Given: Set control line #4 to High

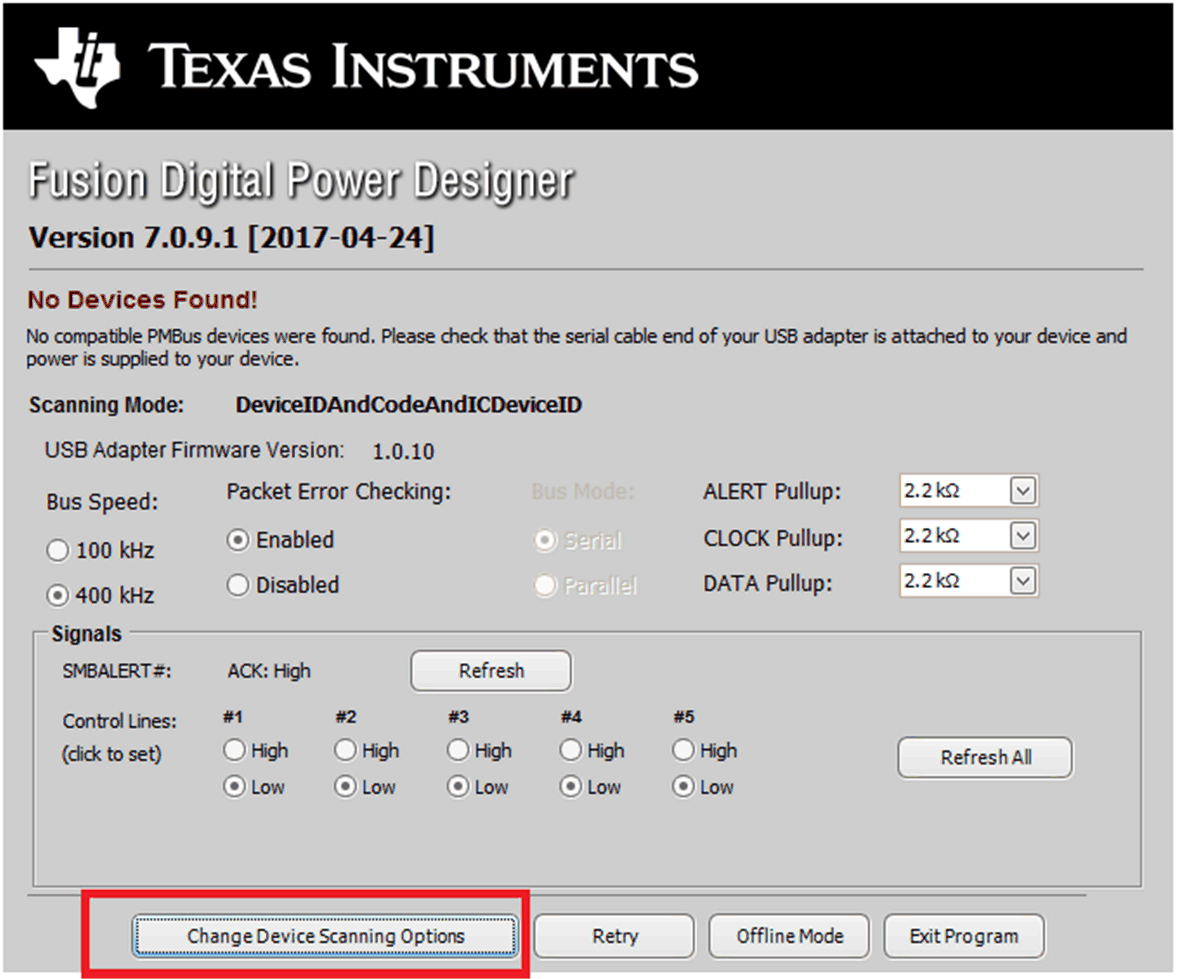Looking at the screenshot, I should [x=571, y=750].
